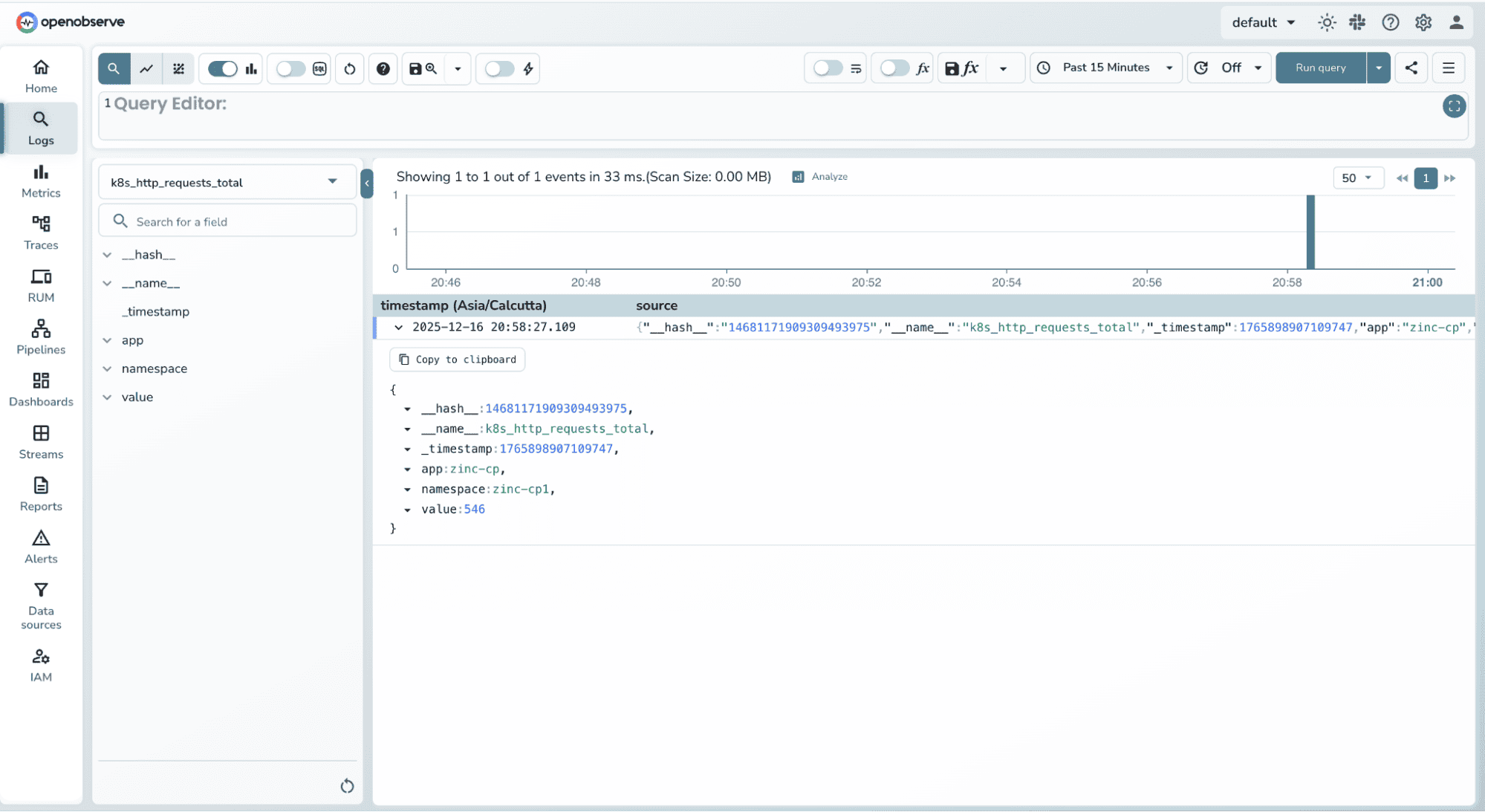Viewport: 1485px width, 812px height.
Task: Click the share icon in the toolbar
Action: pos(1411,68)
